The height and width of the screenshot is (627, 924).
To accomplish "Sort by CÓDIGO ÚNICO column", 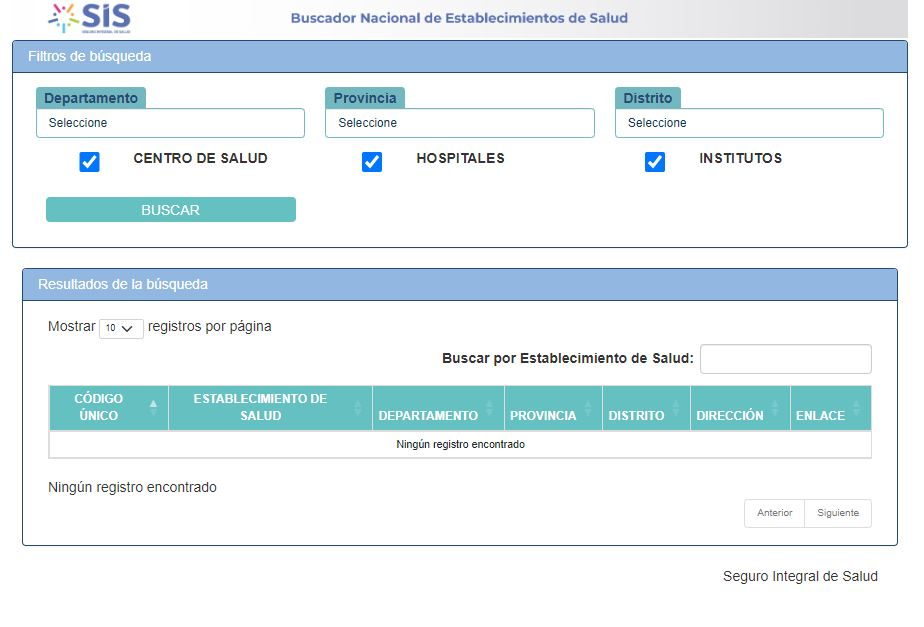I will tap(109, 408).
